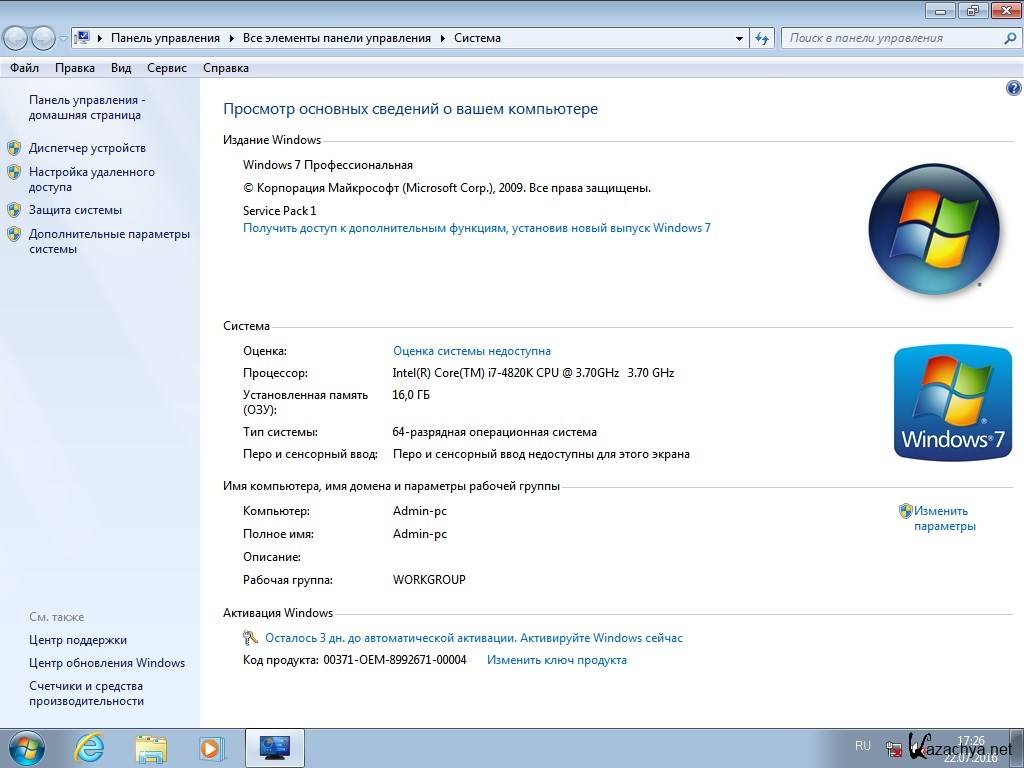This screenshot has height=768, width=1024.
Task: Click the blue help question mark icon
Action: tap(1013, 89)
